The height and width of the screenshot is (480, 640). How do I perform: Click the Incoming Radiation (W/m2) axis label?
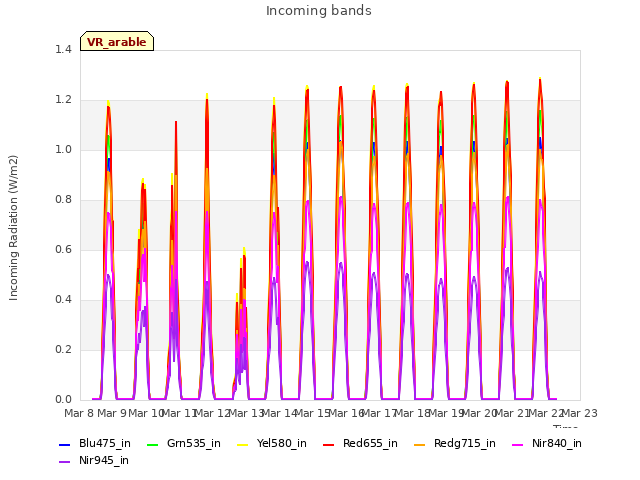[x=13, y=228]
